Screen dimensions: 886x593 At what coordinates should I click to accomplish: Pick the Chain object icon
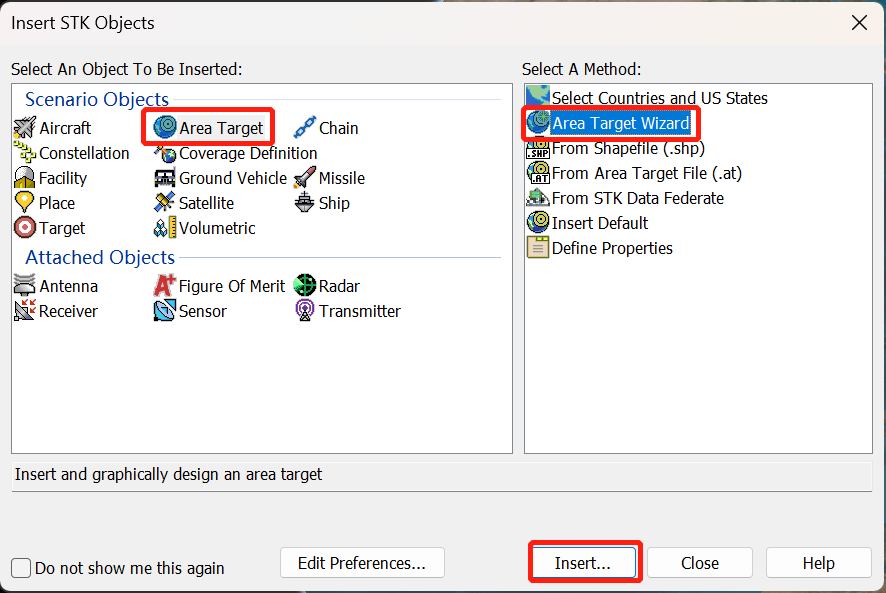305,128
